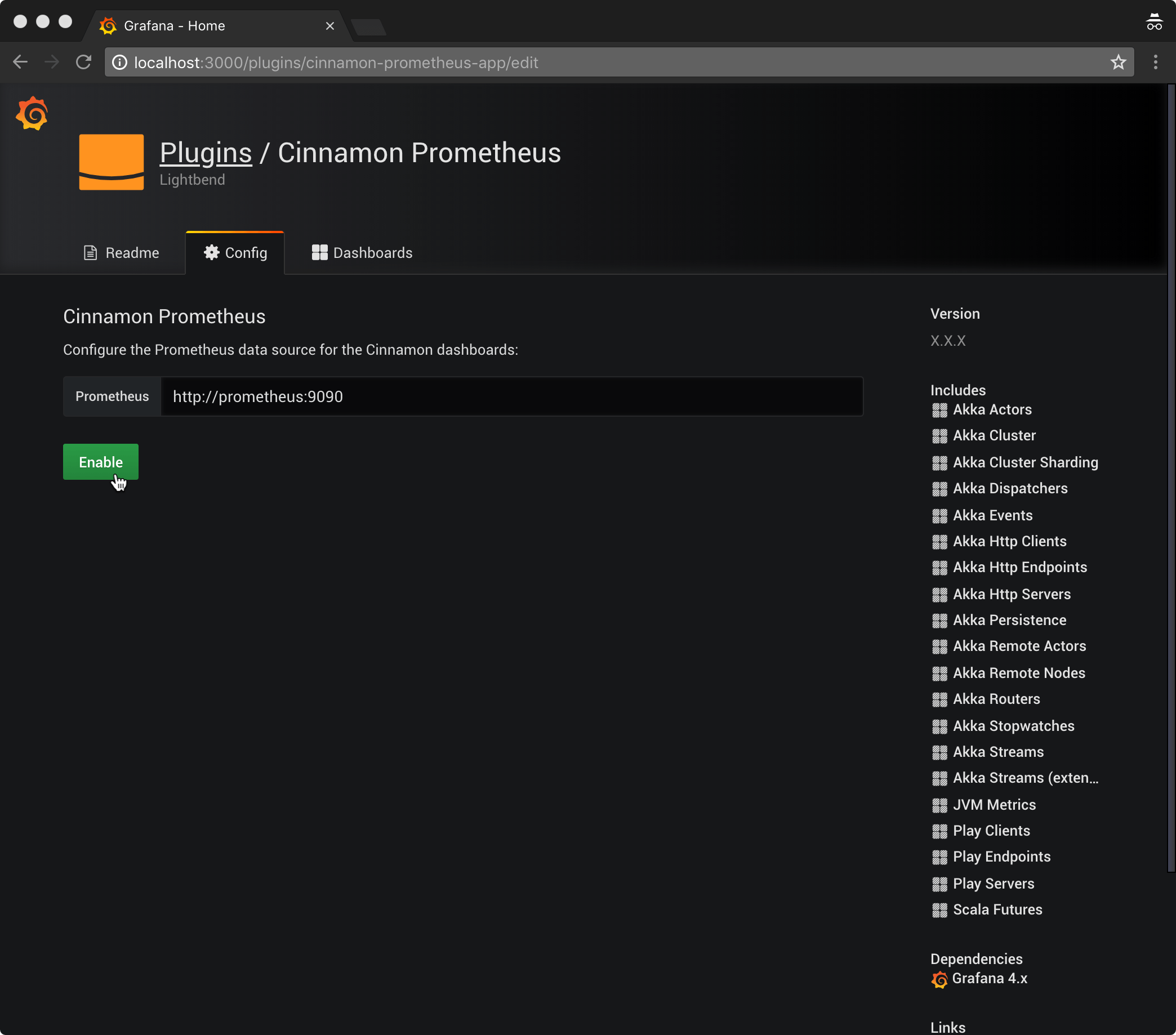
Task: Select the Config tab
Action: (235, 253)
